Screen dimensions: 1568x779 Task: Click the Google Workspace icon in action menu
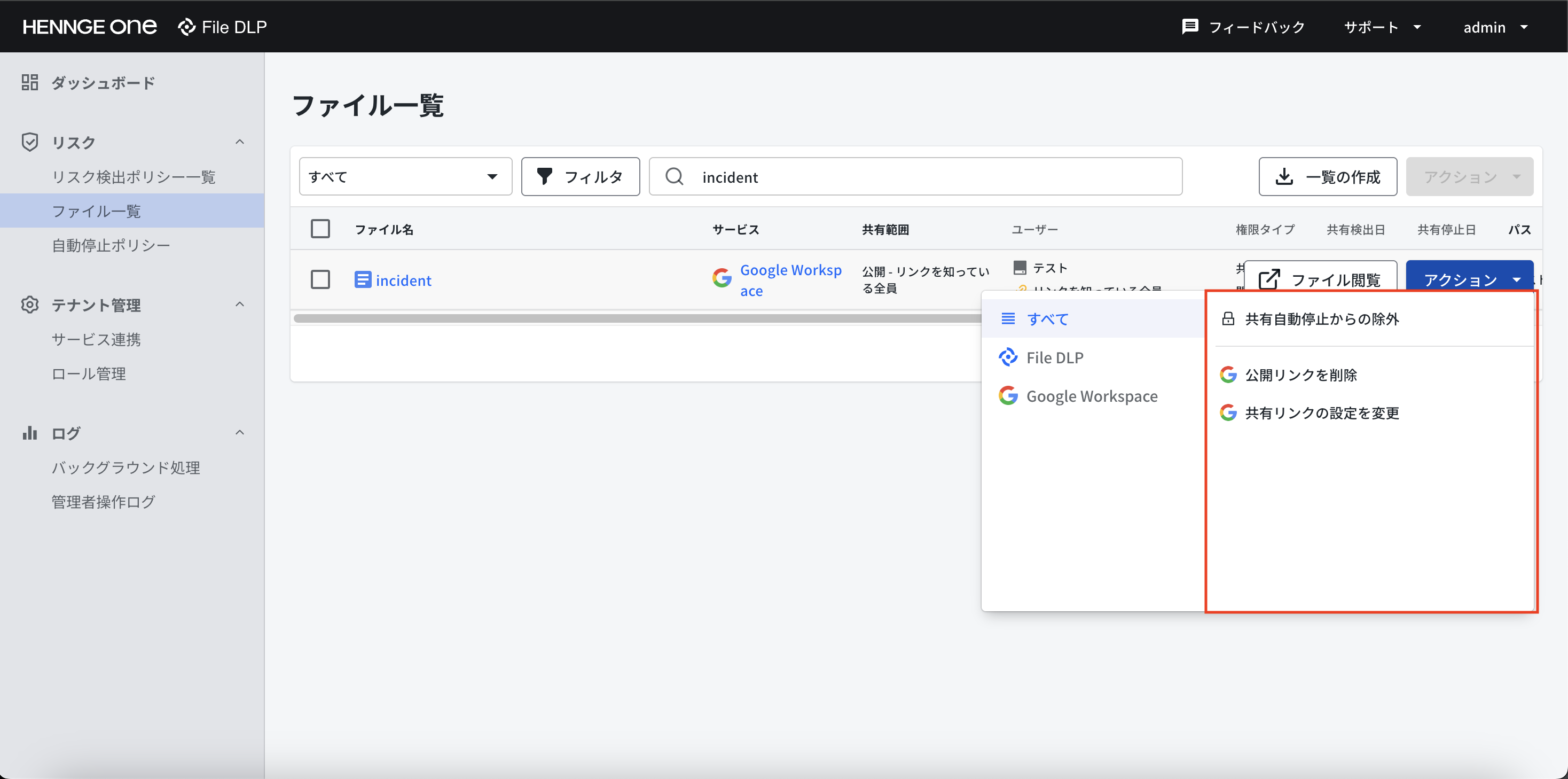[x=1008, y=395]
